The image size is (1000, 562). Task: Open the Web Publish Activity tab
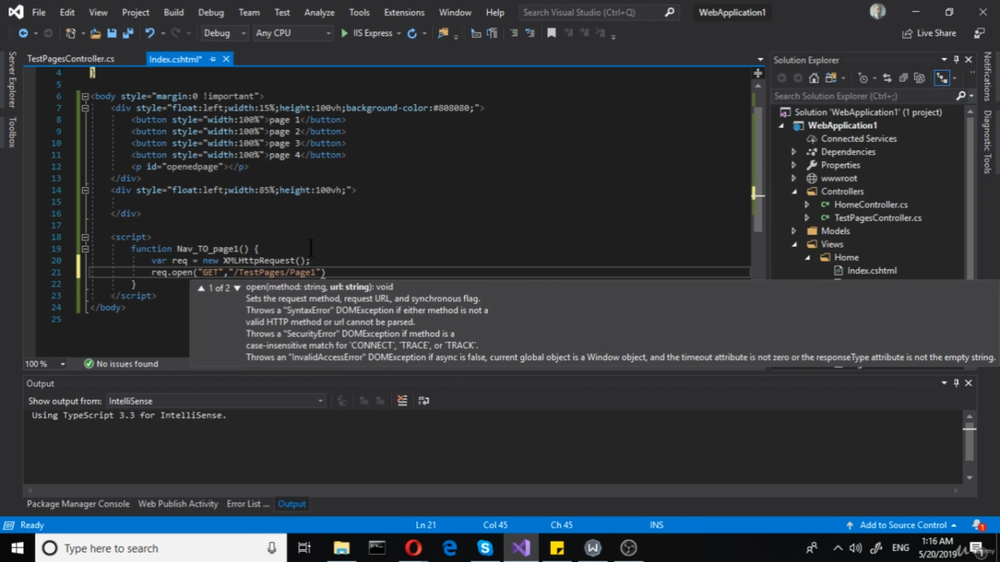pyautogui.click(x=178, y=504)
